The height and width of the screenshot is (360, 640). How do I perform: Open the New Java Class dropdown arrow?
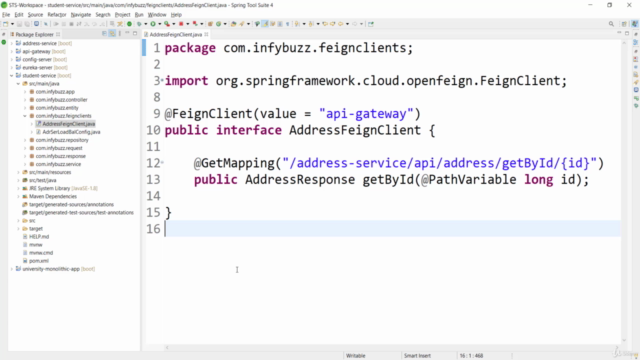[225, 24]
